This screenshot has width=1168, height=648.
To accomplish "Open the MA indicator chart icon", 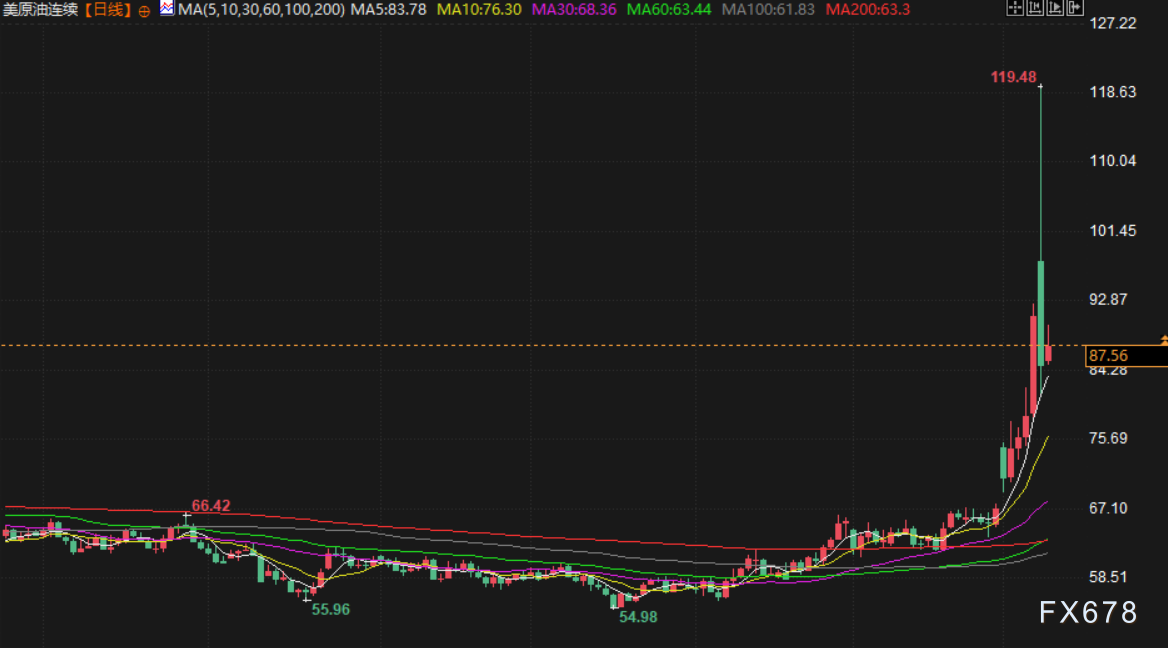I will (167, 9).
